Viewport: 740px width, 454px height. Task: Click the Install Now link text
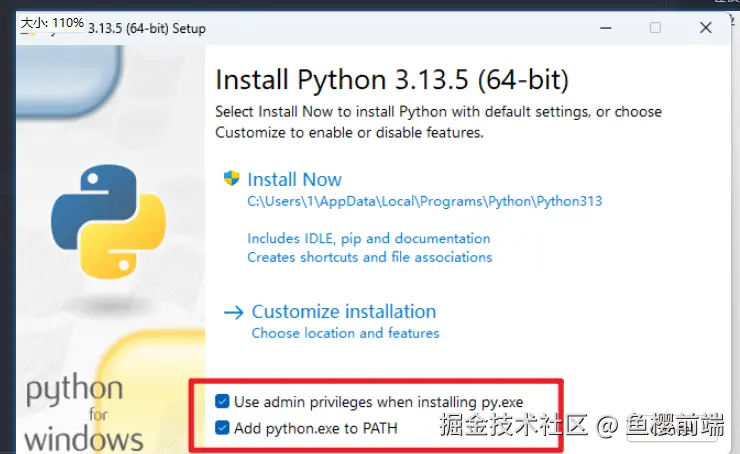tap(294, 180)
